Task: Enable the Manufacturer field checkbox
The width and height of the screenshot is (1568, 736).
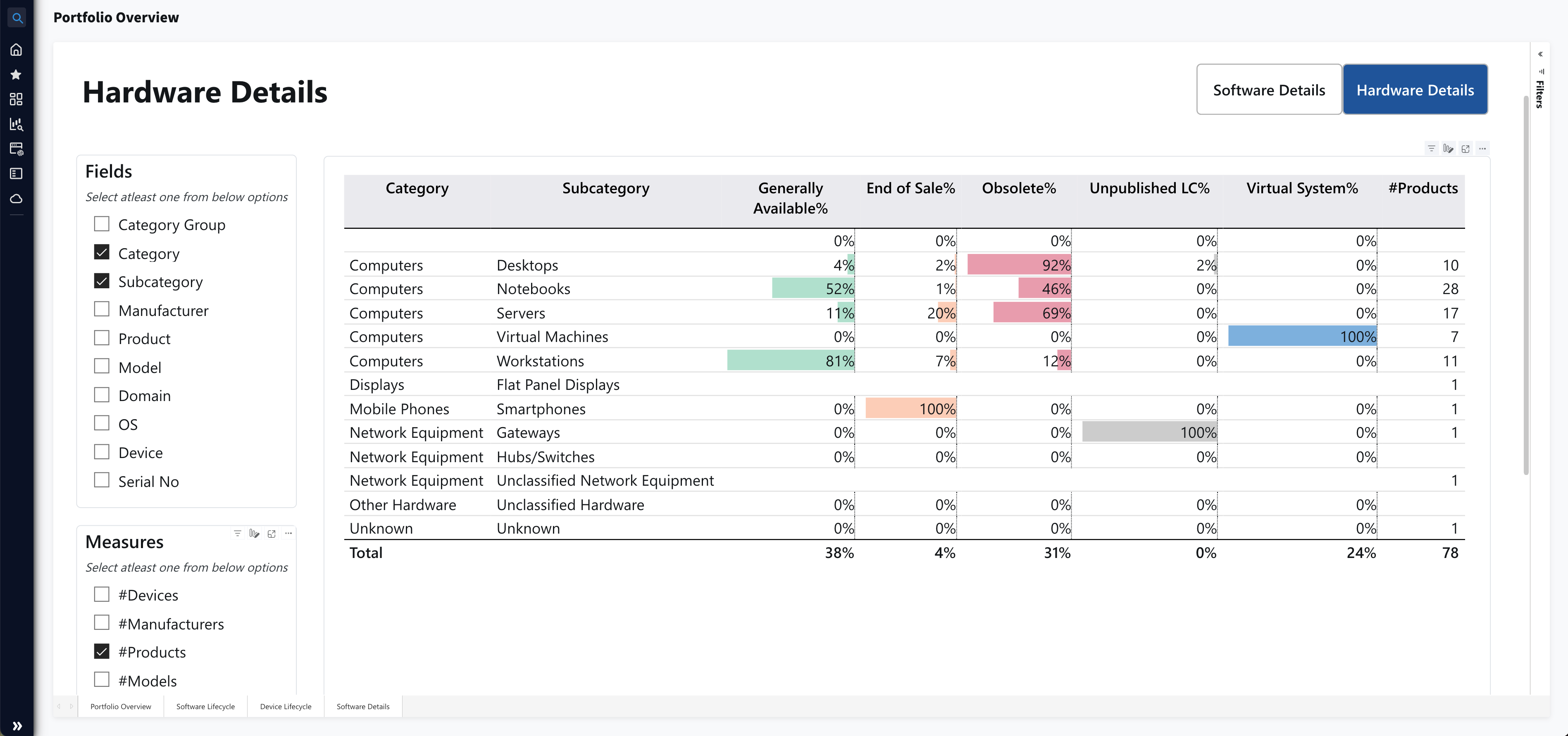Action: click(x=102, y=309)
